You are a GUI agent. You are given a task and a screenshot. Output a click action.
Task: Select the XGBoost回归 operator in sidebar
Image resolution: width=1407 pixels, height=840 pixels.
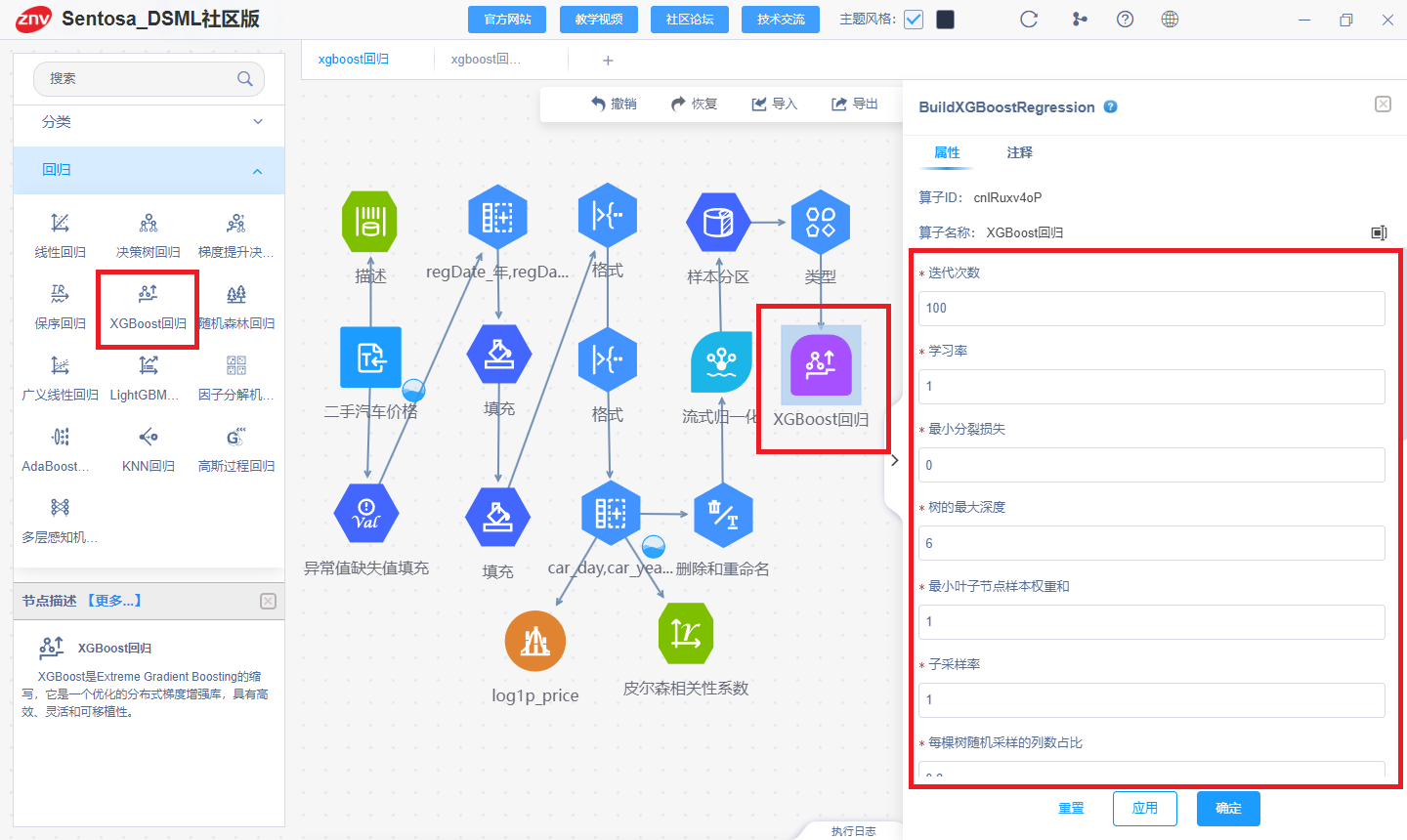[149, 294]
